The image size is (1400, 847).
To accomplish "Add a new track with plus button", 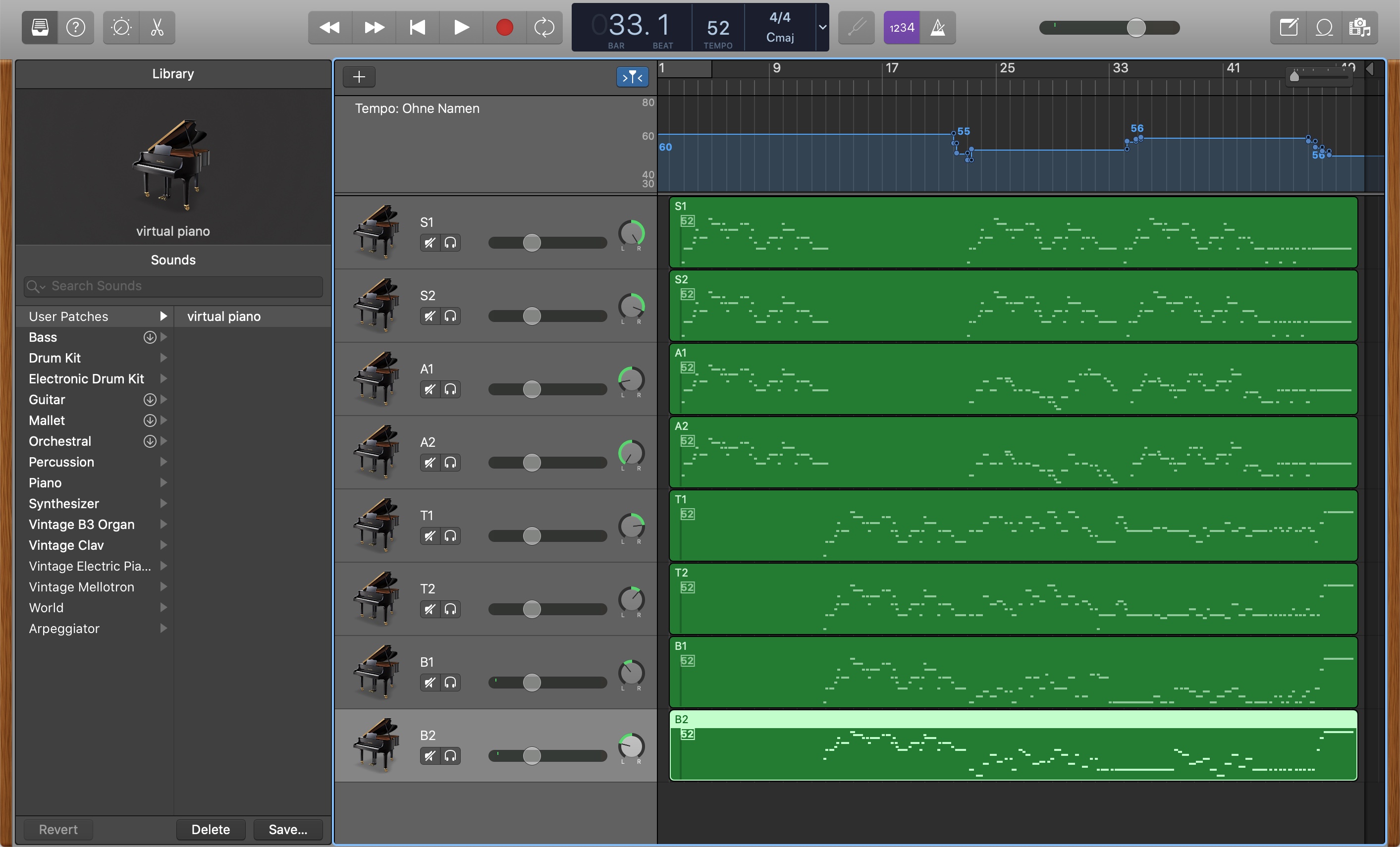I will [359, 77].
